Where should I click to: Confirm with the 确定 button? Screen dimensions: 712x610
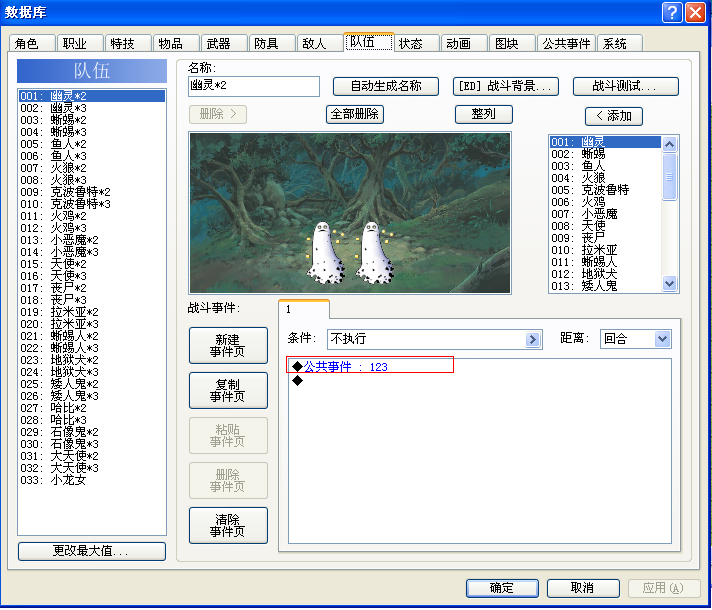click(x=502, y=588)
